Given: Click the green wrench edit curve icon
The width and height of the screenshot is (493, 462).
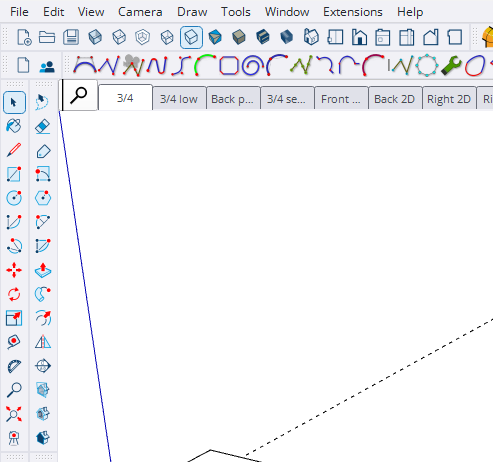Looking at the screenshot, I should tap(451, 65).
